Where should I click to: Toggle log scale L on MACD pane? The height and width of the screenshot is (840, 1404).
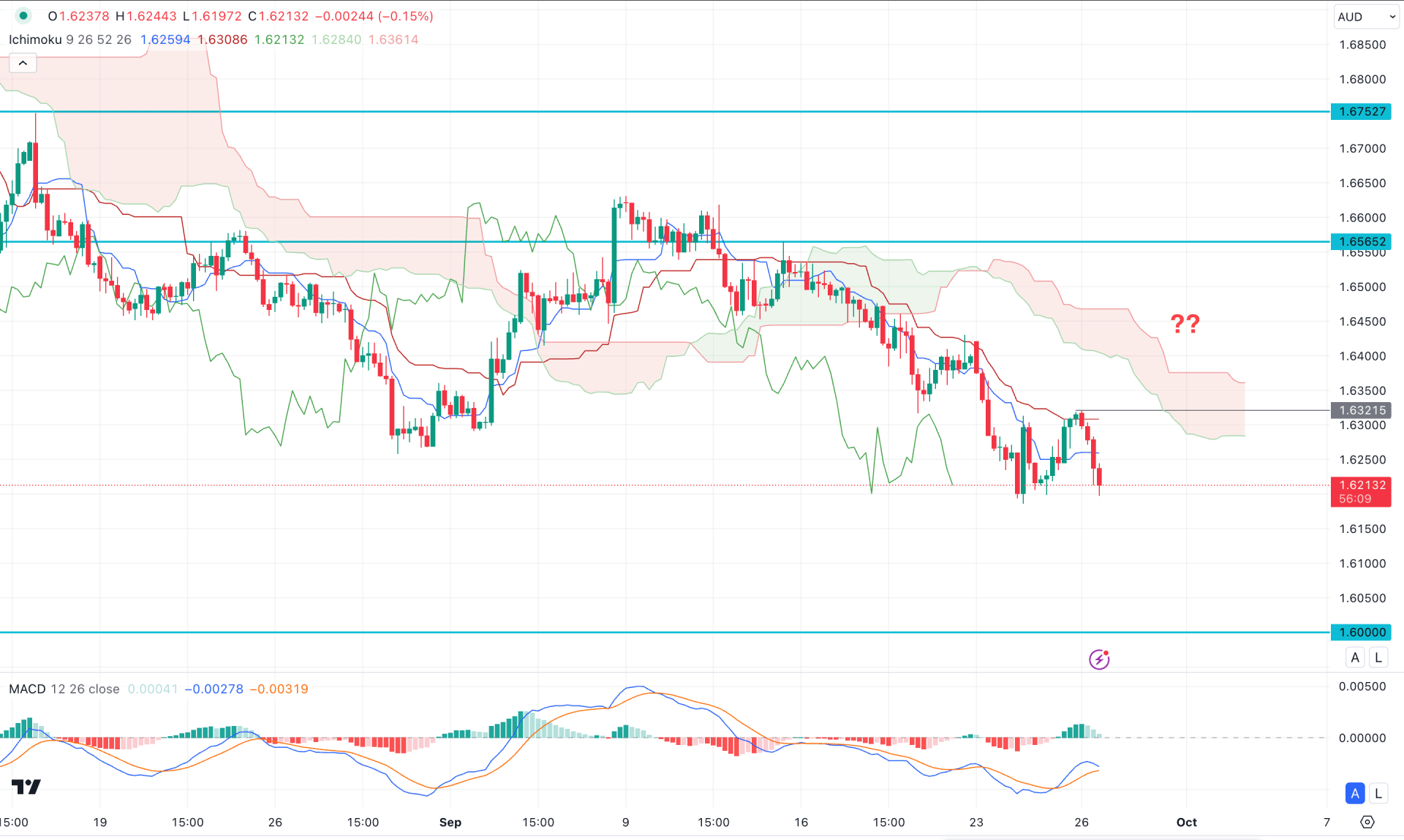tap(1378, 792)
